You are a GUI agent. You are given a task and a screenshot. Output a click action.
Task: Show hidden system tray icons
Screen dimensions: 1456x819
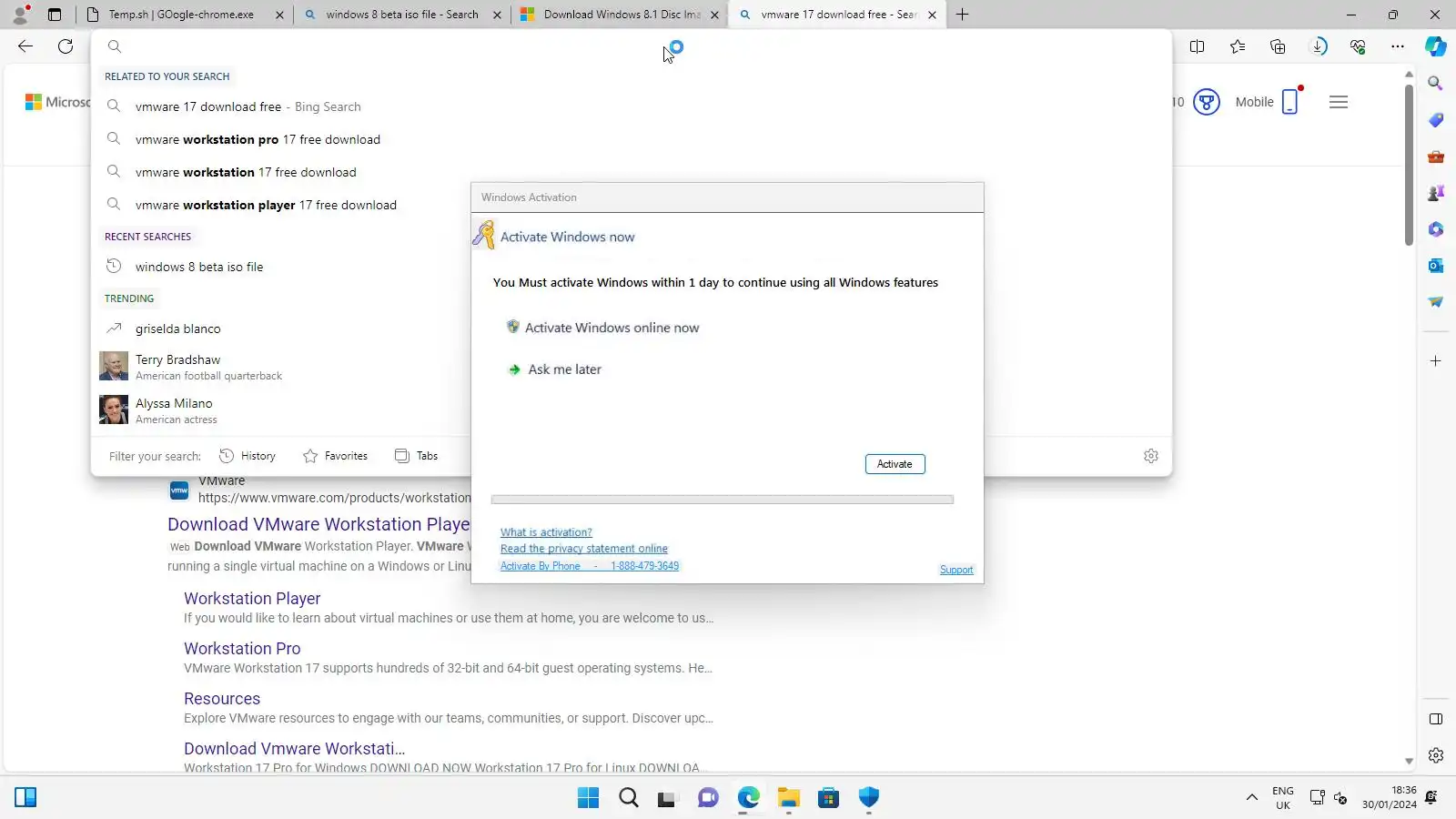pos(1252,798)
